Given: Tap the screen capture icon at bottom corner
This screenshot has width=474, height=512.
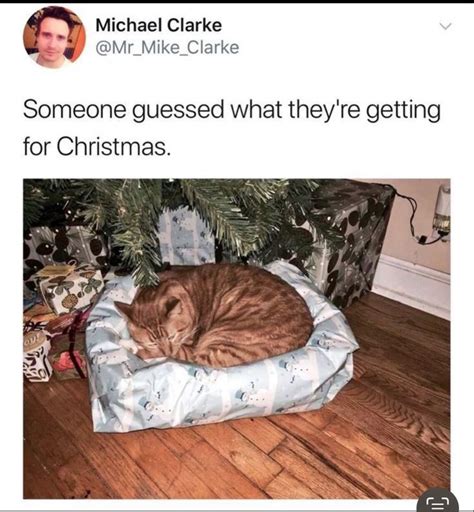Looking at the screenshot, I should tap(438, 502).
